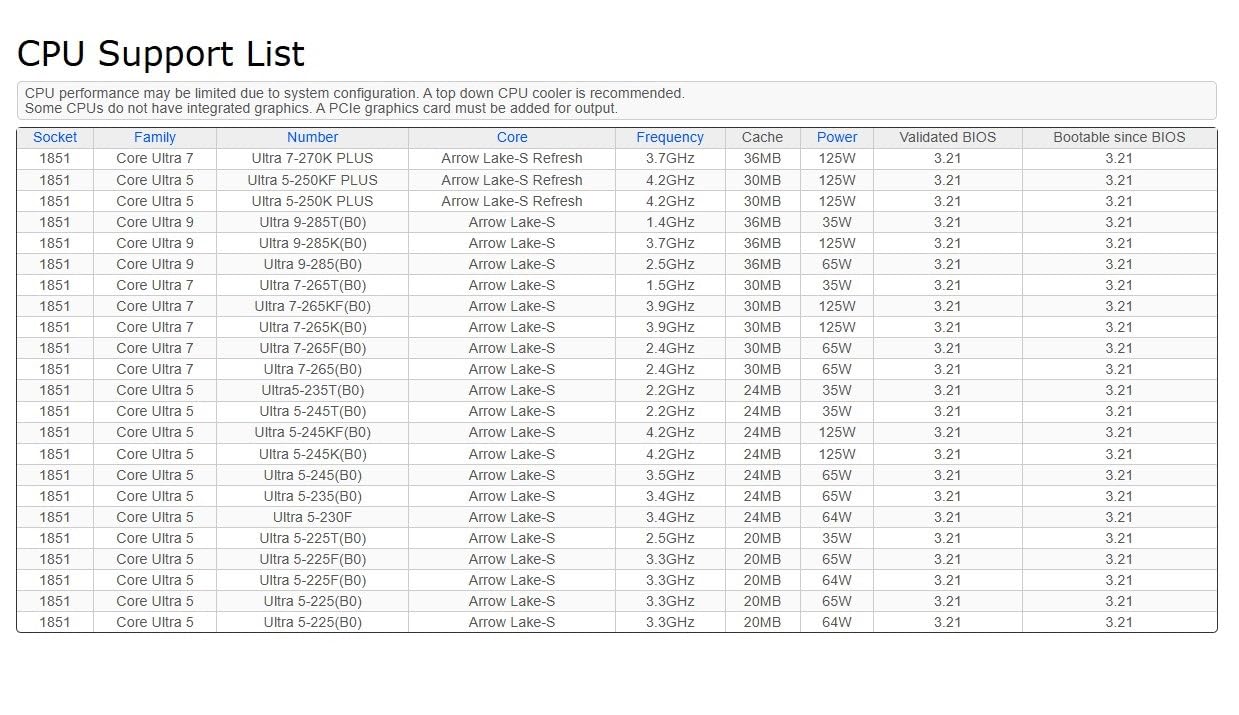Select the Ultra 9-285K(B0) cell
The height and width of the screenshot is (715, 1239).
pos(312,243)
